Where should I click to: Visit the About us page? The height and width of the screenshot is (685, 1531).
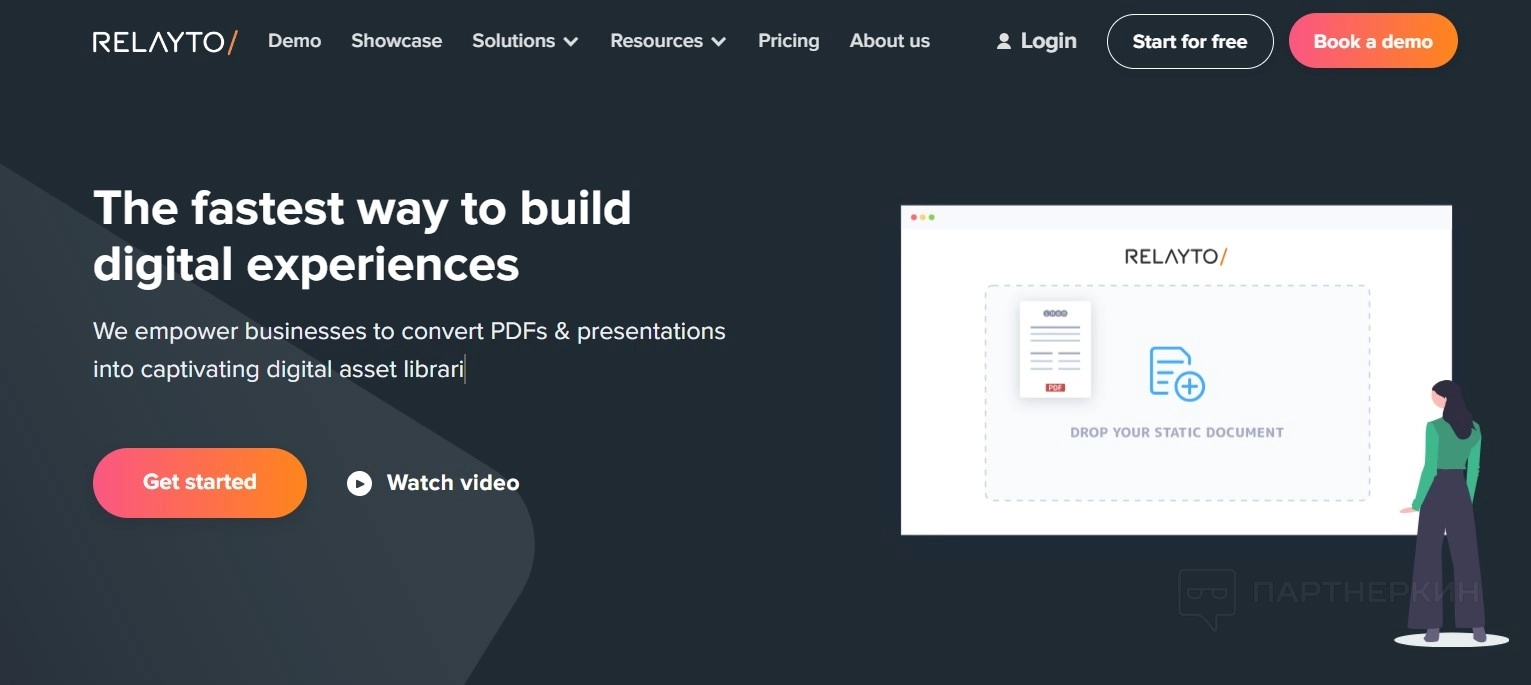pyautogui.click(x=889, y=41)
